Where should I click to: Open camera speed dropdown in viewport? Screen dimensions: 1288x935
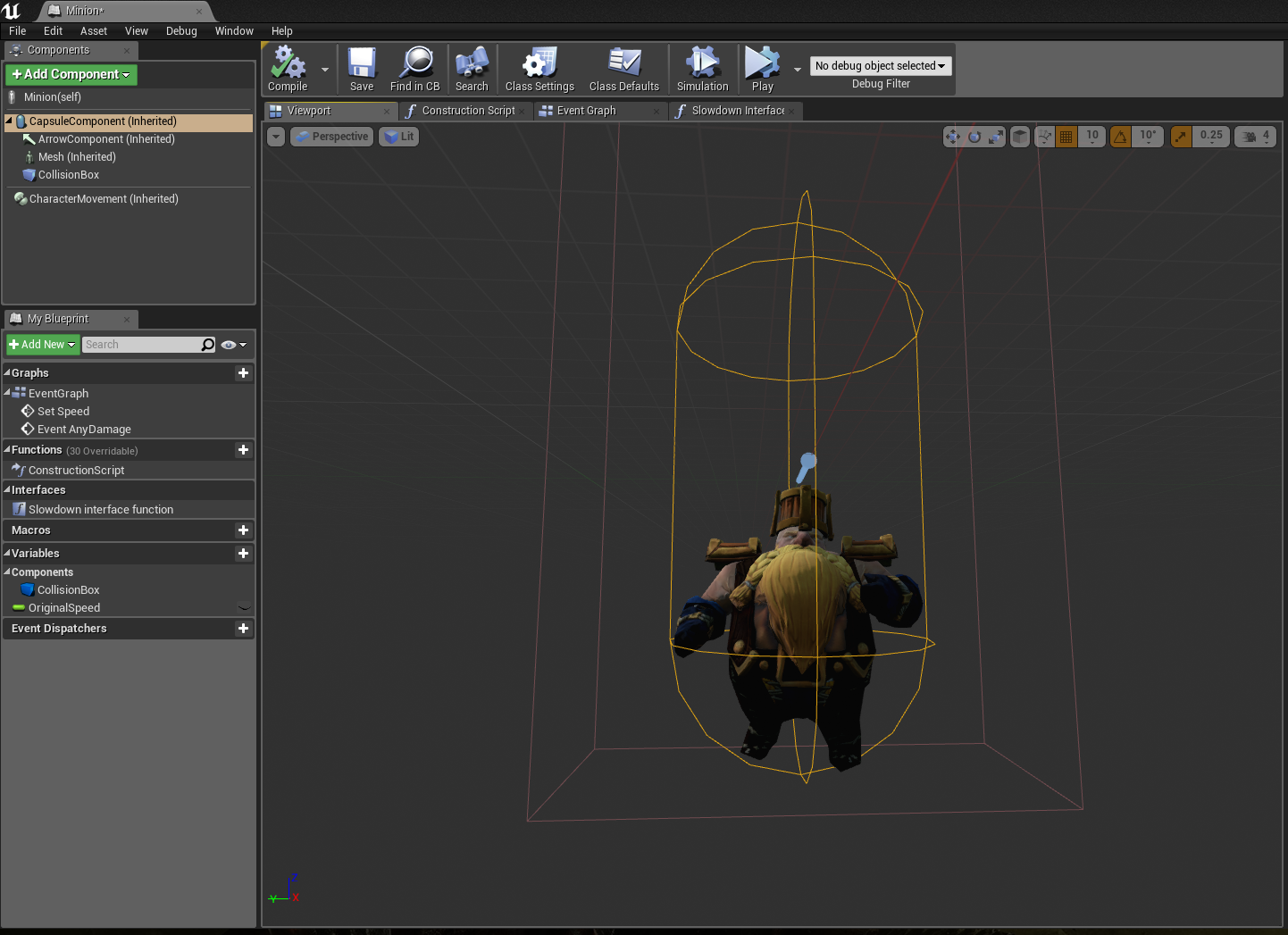click(1257, 137)
